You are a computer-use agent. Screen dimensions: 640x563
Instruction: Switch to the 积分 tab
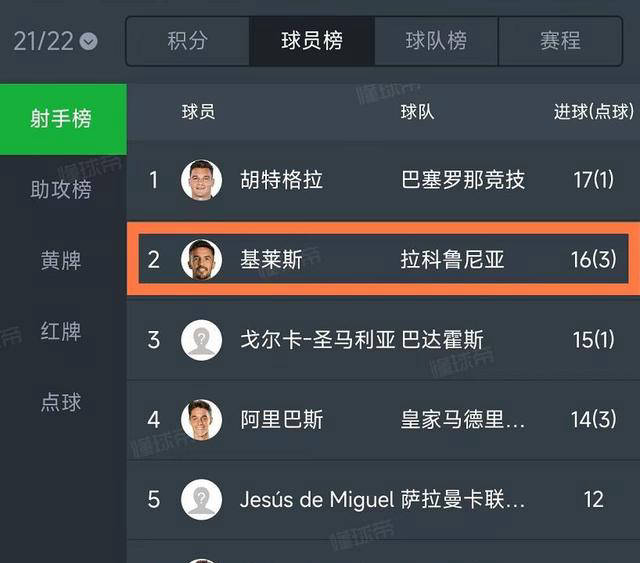coord(187,41)
